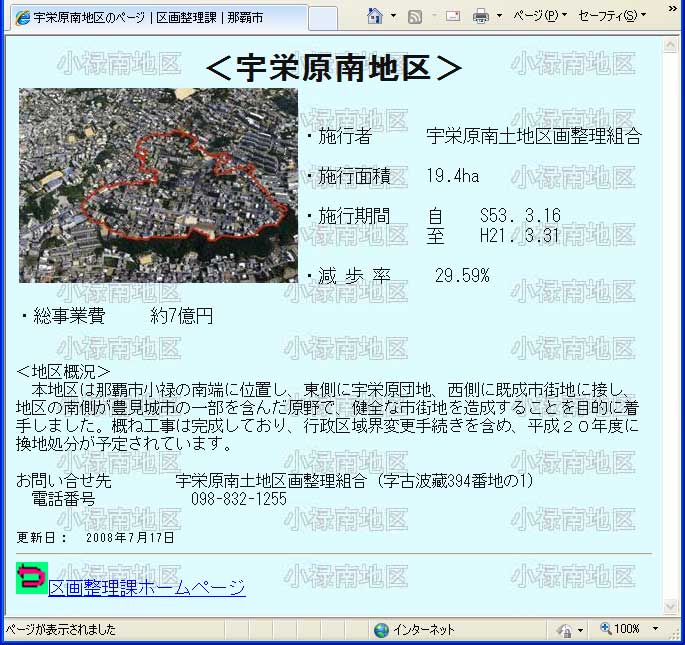Click the インターネット zone globe icon
Screen dimensions: 685x645
(x=381, y=630)
